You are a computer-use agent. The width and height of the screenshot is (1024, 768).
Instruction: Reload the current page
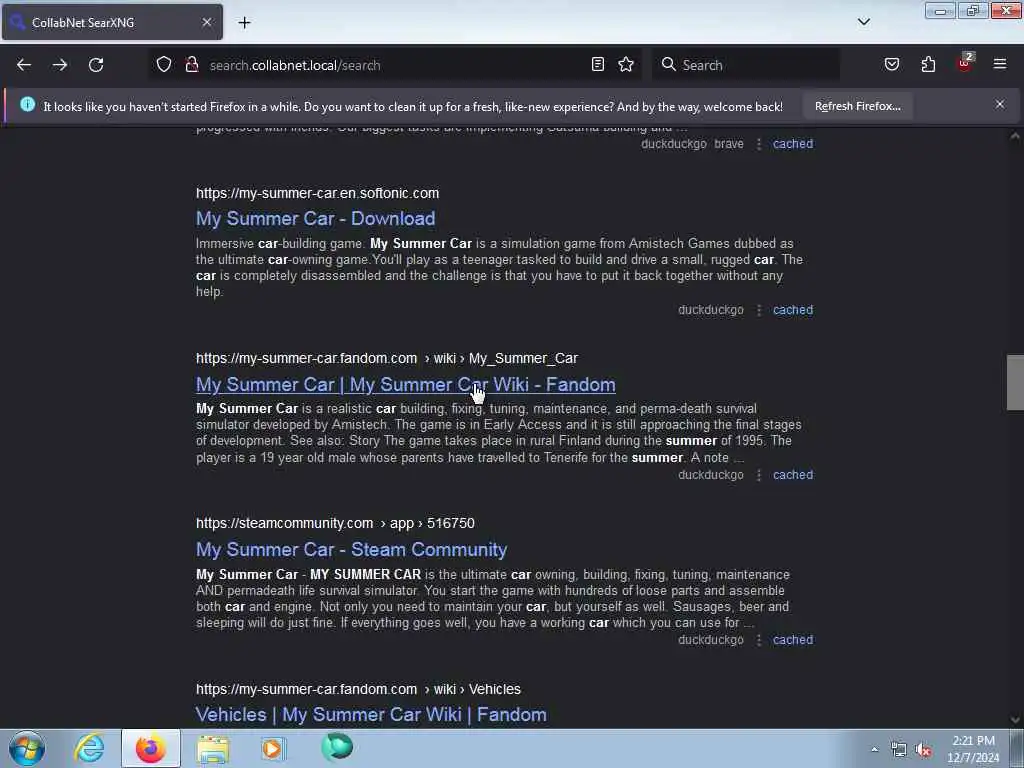tap(96, 65)
